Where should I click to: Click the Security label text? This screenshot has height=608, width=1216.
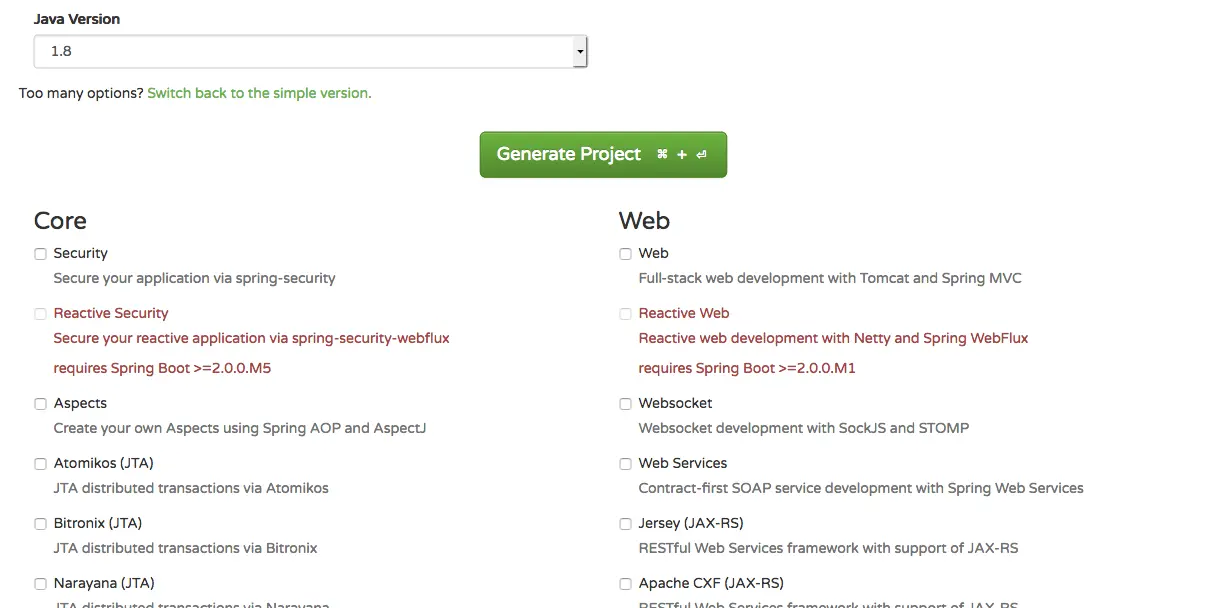coord(80,253)
